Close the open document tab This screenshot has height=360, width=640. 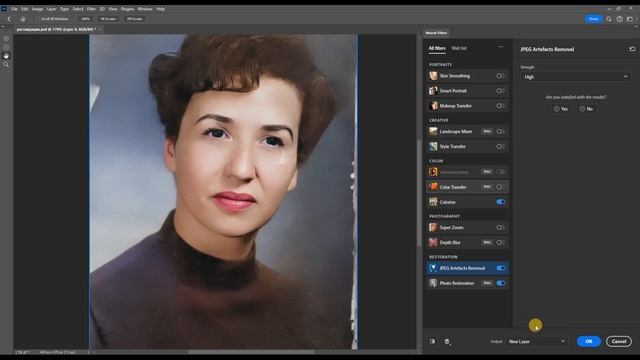(100, 29)
